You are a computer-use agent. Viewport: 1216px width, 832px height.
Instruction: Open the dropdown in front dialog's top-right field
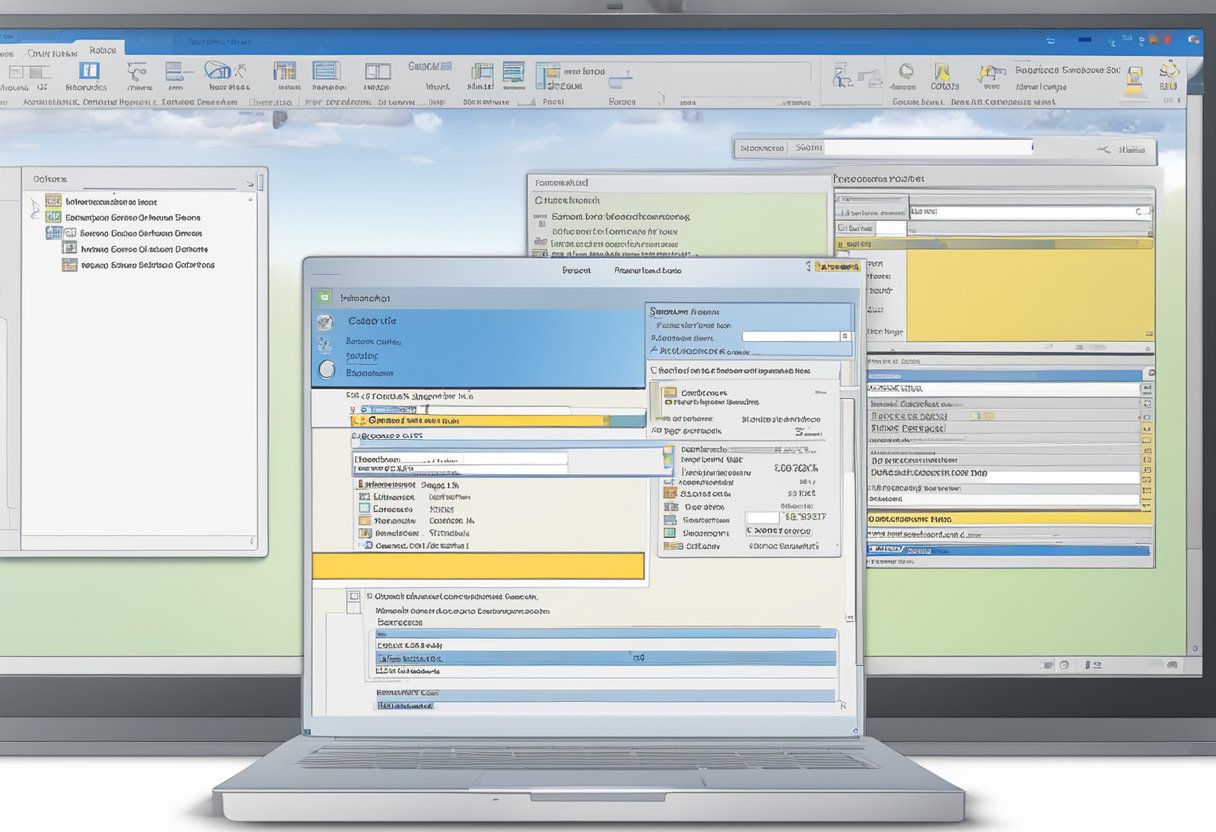pos(845,337)
